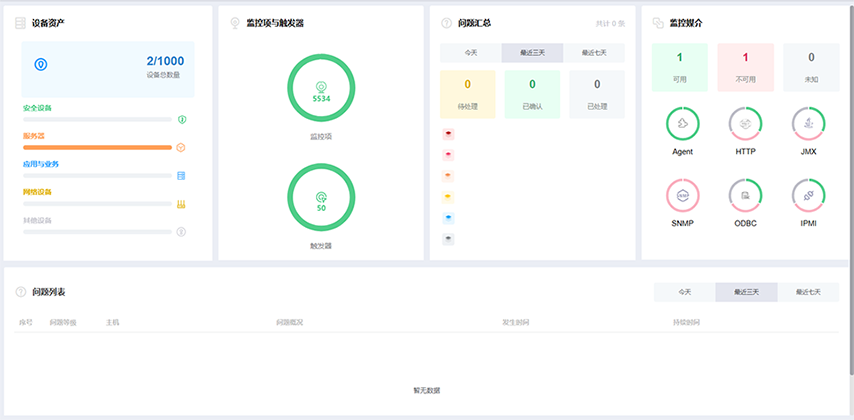Open the 待处理 count card
854x420 pixels.
pyautogui.click(x=468, y=94)
